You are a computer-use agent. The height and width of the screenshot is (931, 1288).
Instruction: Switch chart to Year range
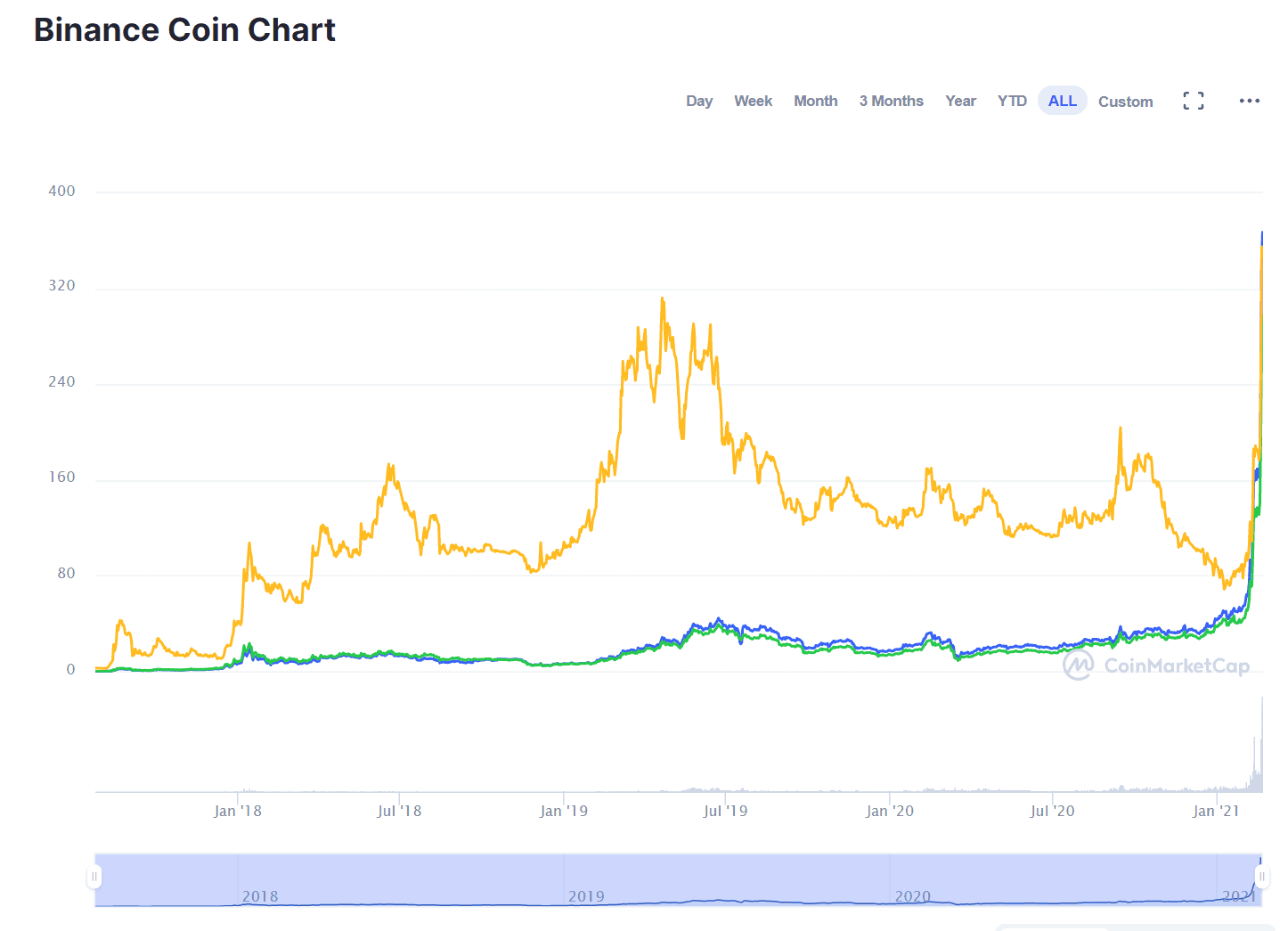click(960, 101)
